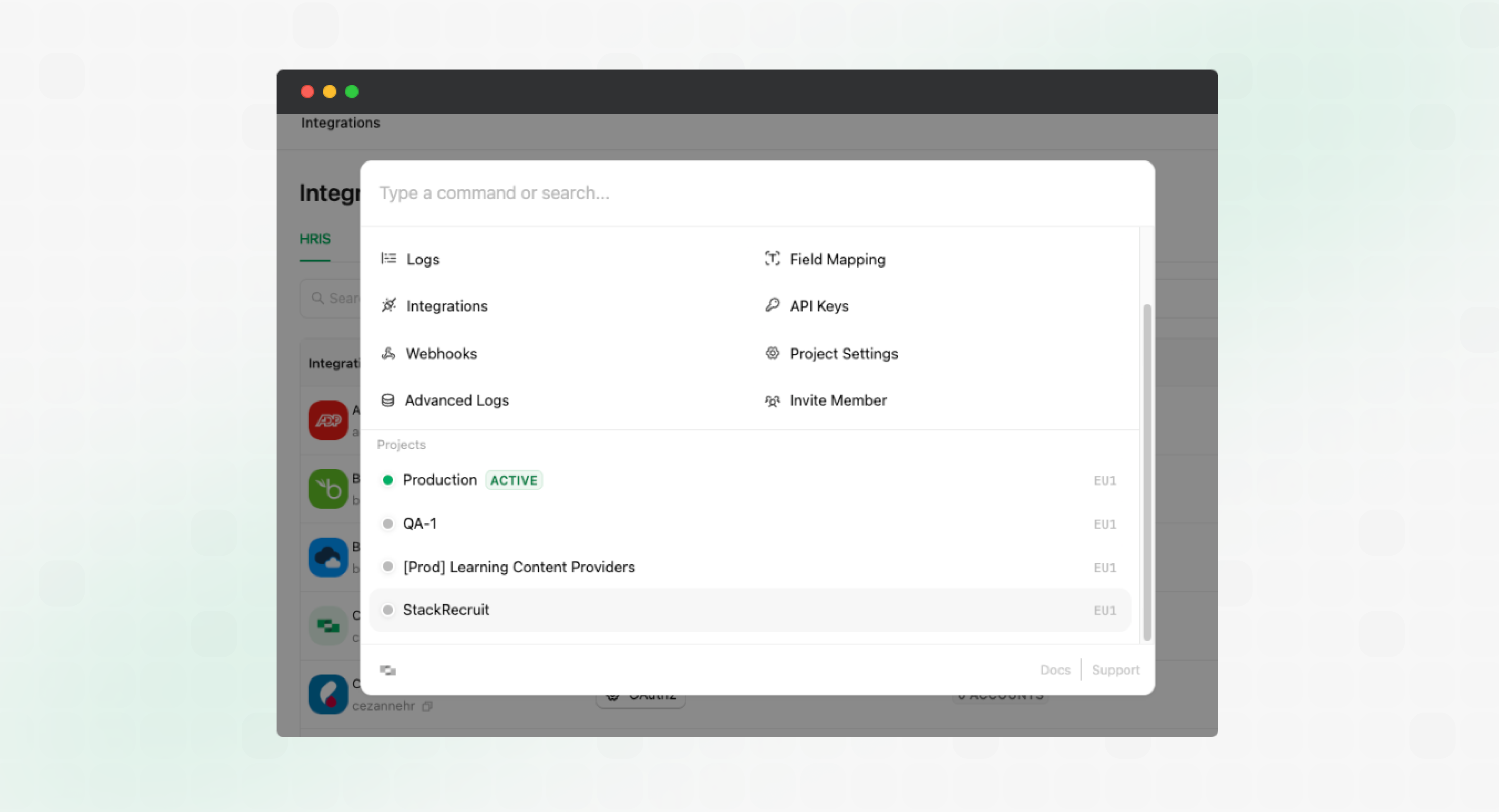
Task: Switch to Production project
Action: pos(750,480)
